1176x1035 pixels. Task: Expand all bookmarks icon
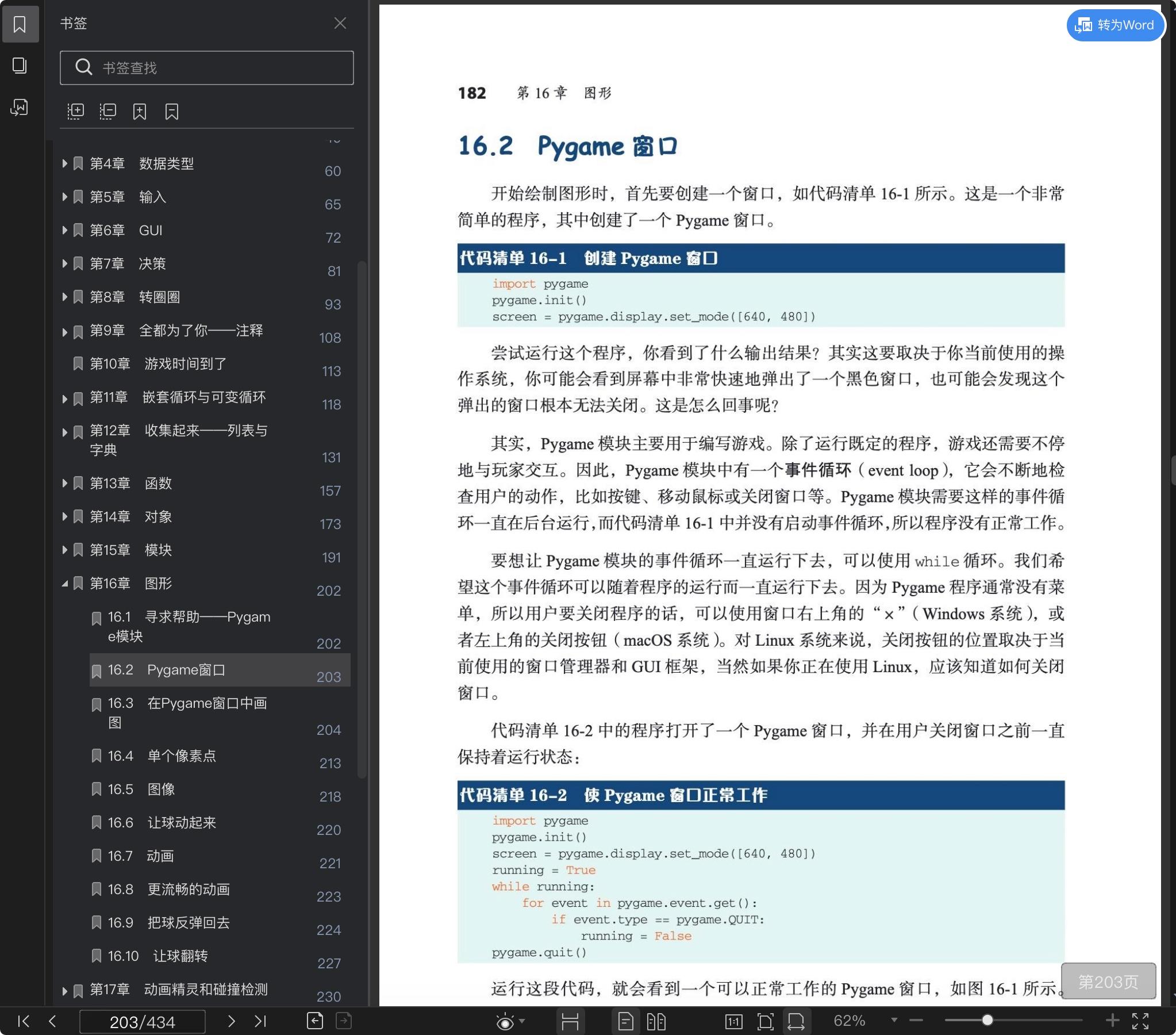point(75,111)
